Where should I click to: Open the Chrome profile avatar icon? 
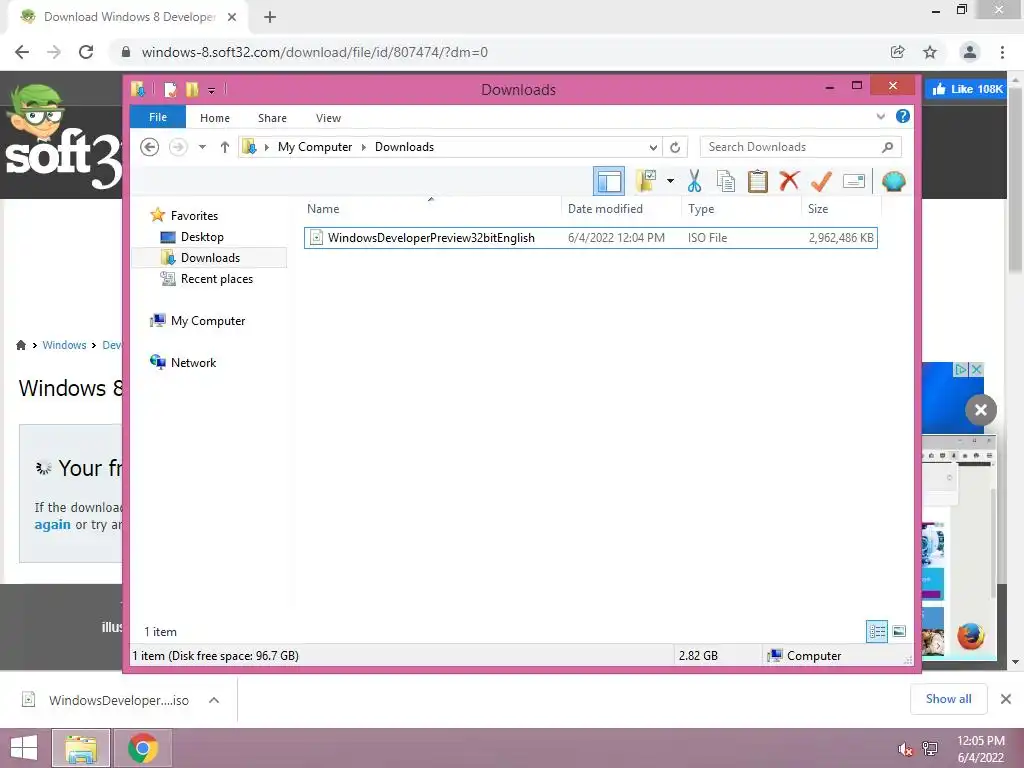pos(970,52)
